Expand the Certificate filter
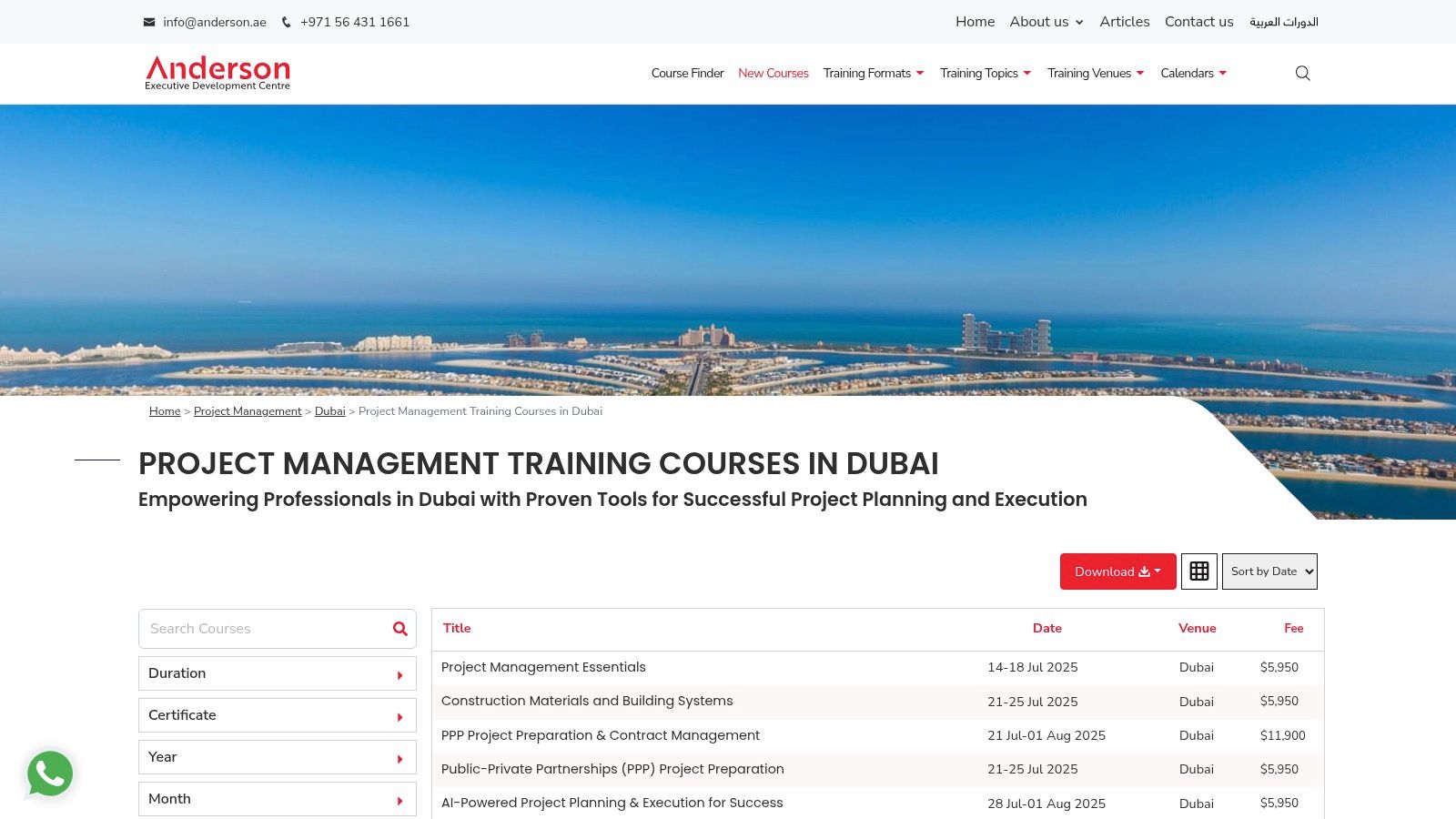The width and height of the screenshot is (1456, 819). 277,715
